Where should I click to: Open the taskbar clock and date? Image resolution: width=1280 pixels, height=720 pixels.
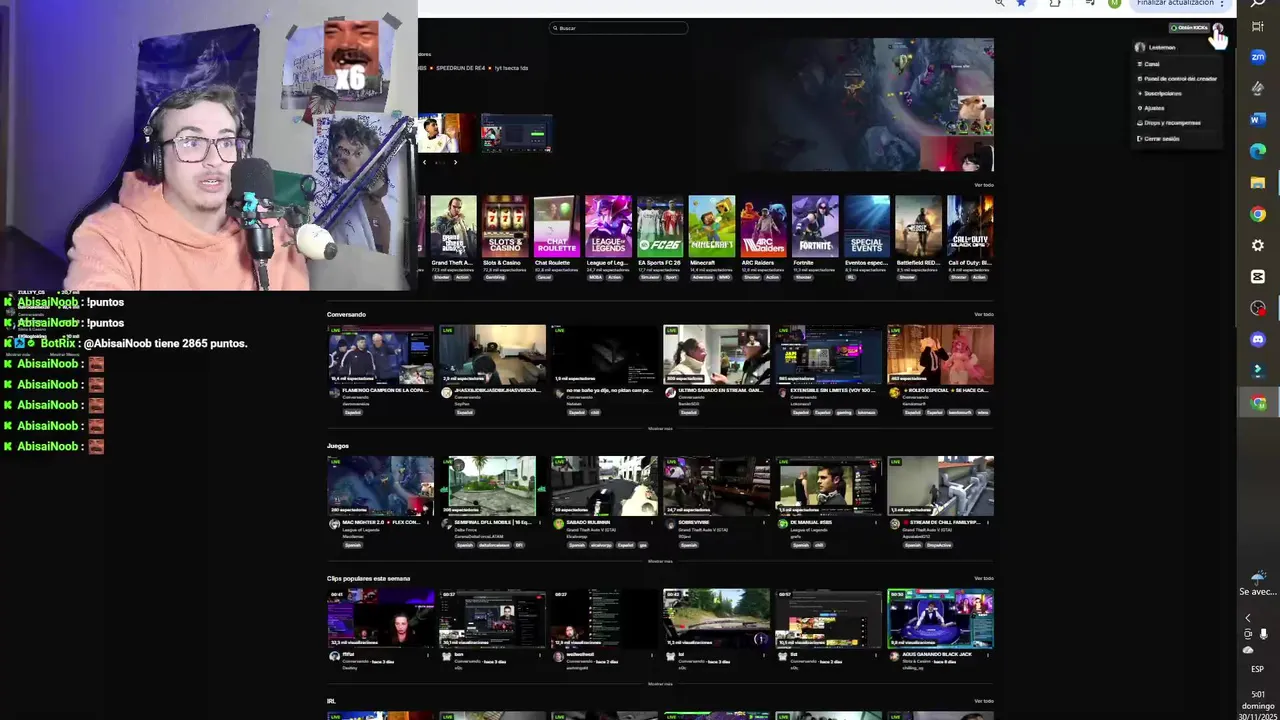pyautogui.click(x=1257, y=705)
